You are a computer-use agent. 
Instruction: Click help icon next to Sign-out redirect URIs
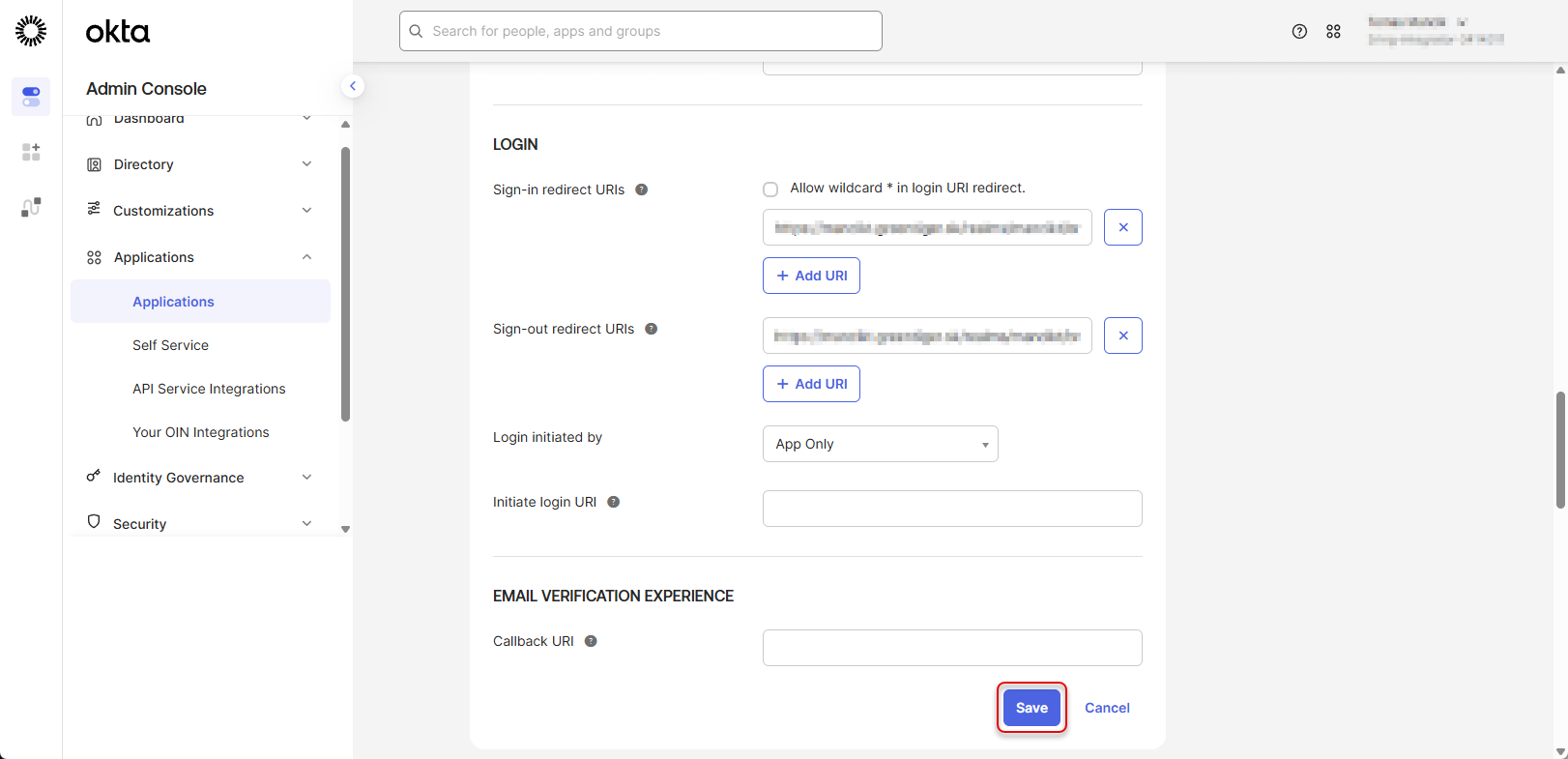(x=651, y=329)
